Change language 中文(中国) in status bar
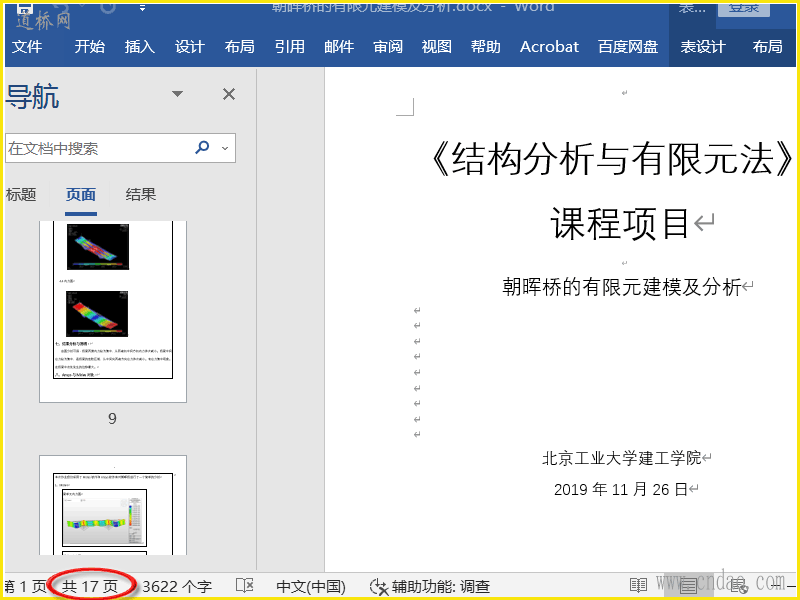This screenshot has width=800, height=600. [x=311, y=587]
